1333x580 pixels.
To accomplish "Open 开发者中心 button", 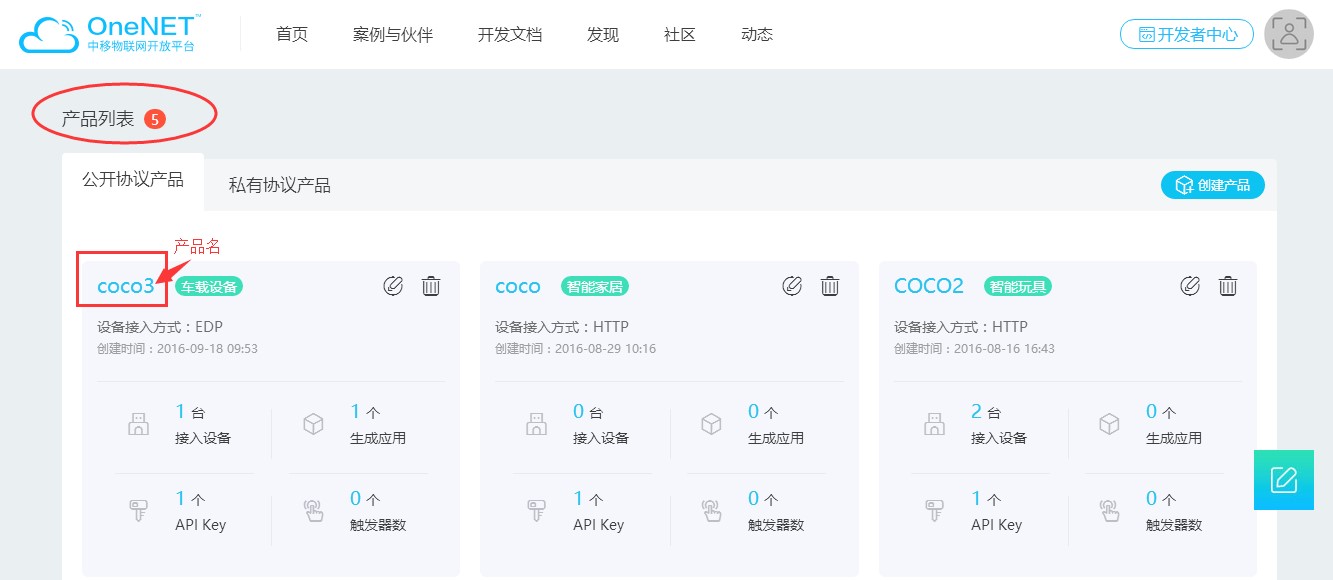I will tap(1186, 34).
